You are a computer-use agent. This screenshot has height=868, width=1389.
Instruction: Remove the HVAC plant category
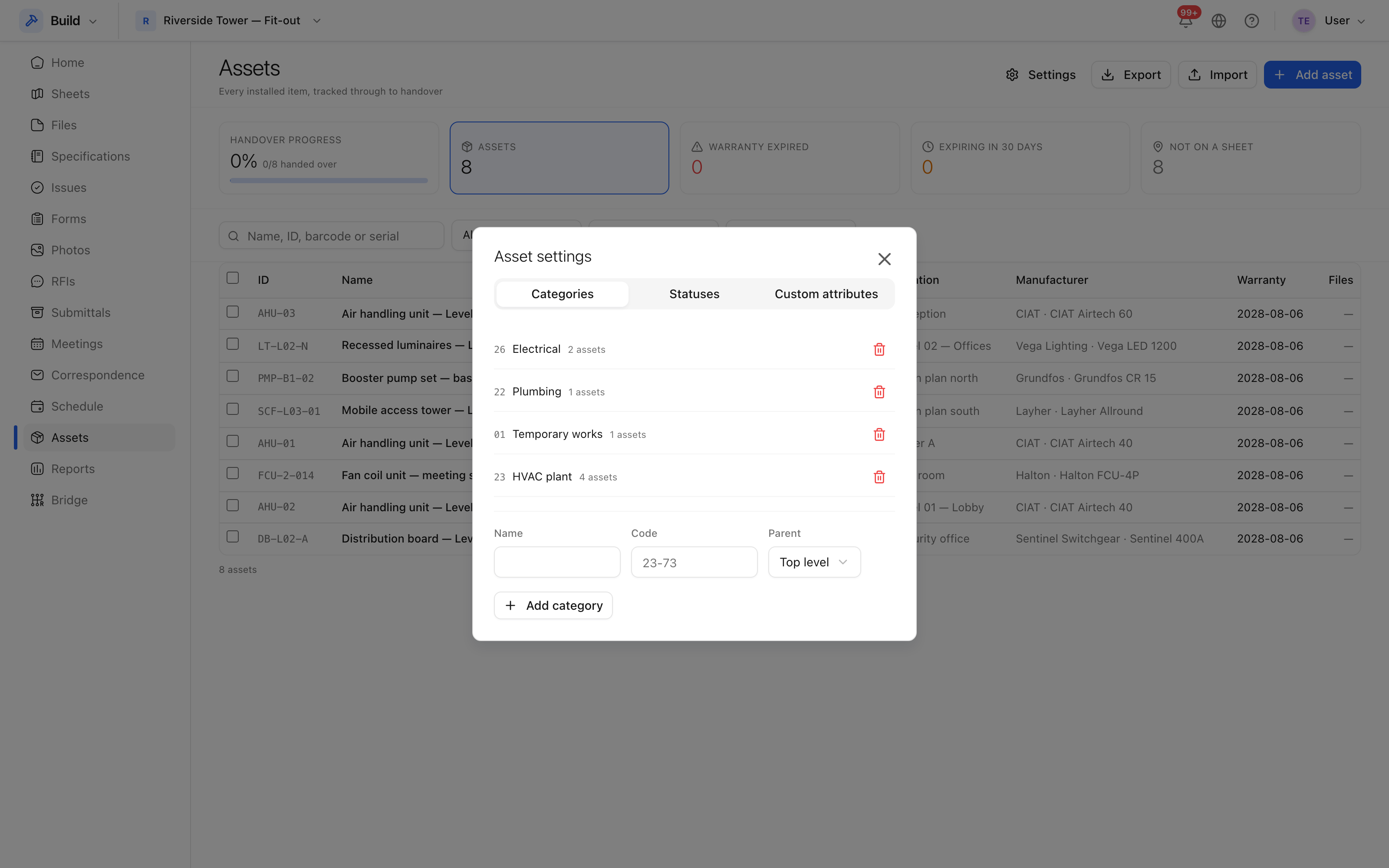(x=879, y=477)
